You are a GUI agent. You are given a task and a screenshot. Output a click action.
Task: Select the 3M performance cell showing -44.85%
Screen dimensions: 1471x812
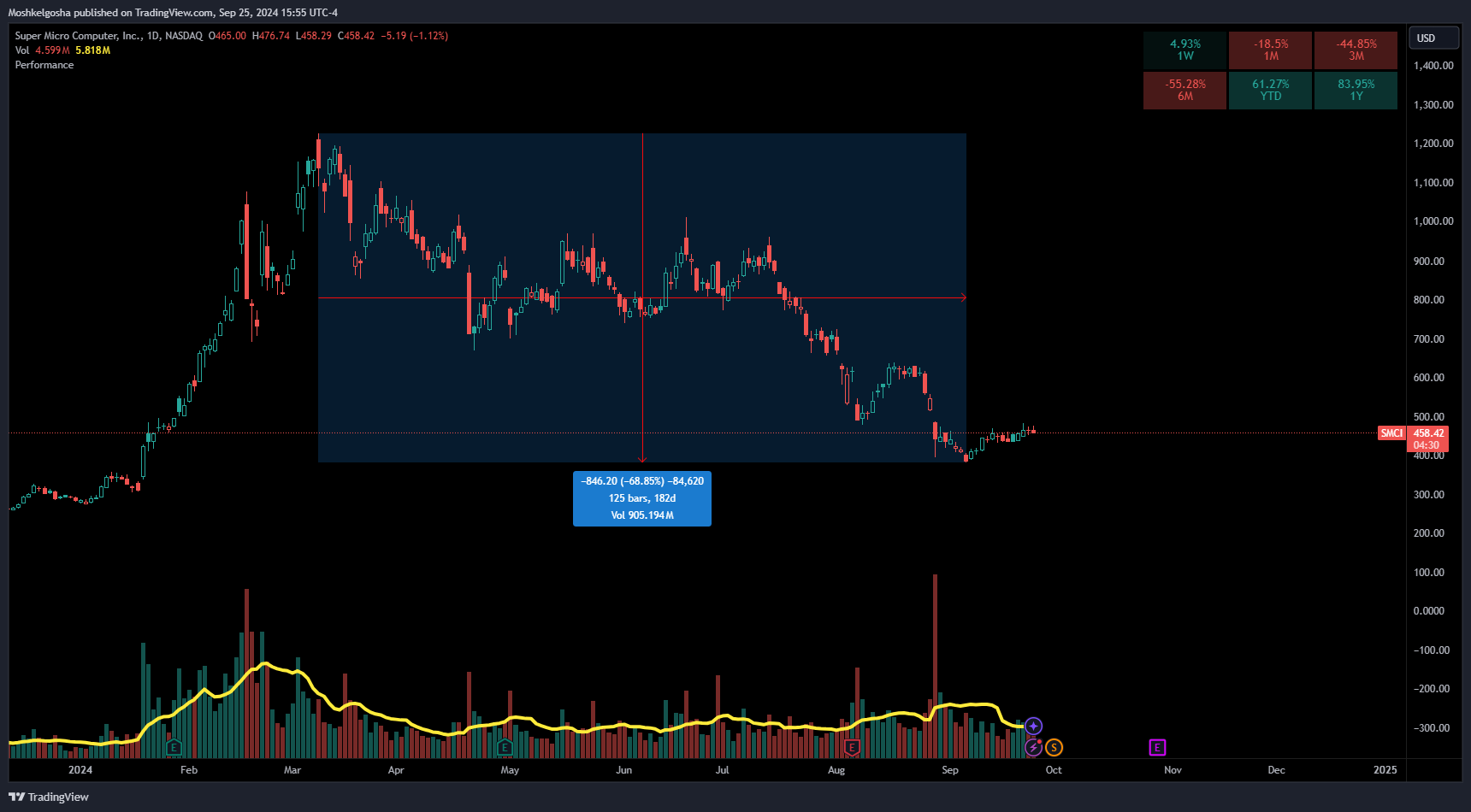point(1356,50)
